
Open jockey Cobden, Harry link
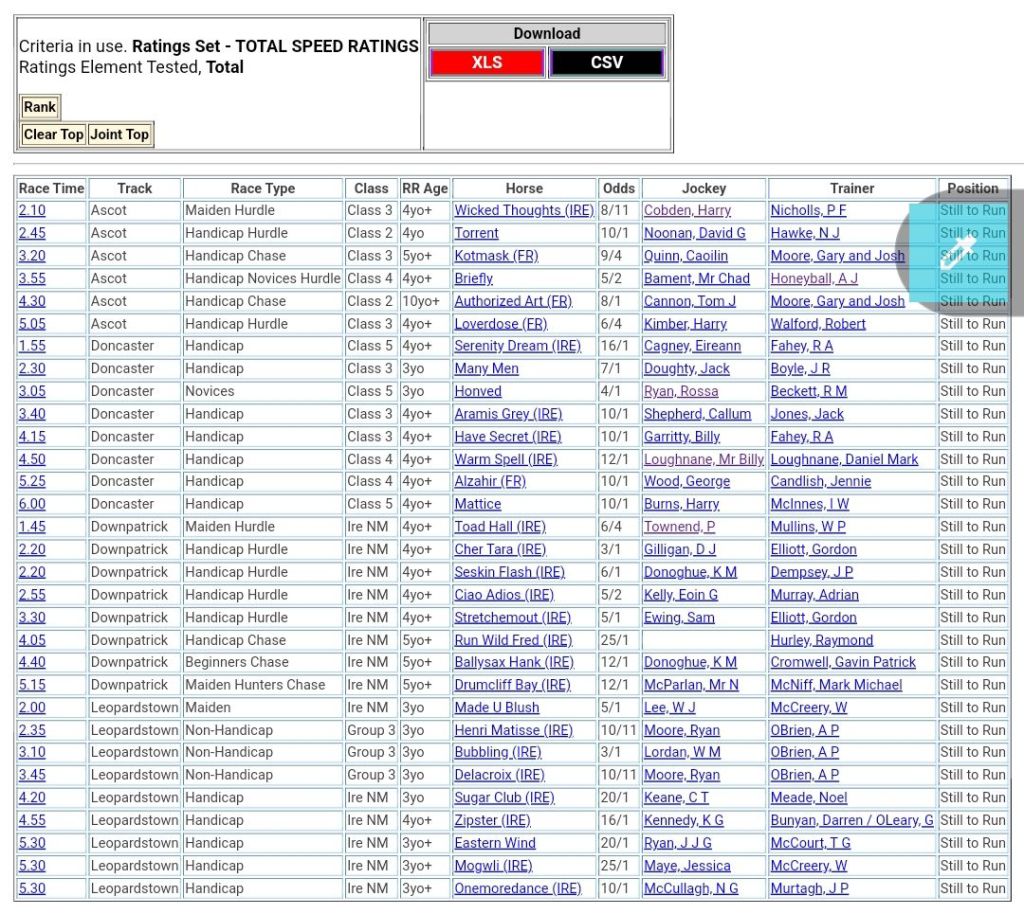pos(687,211)
